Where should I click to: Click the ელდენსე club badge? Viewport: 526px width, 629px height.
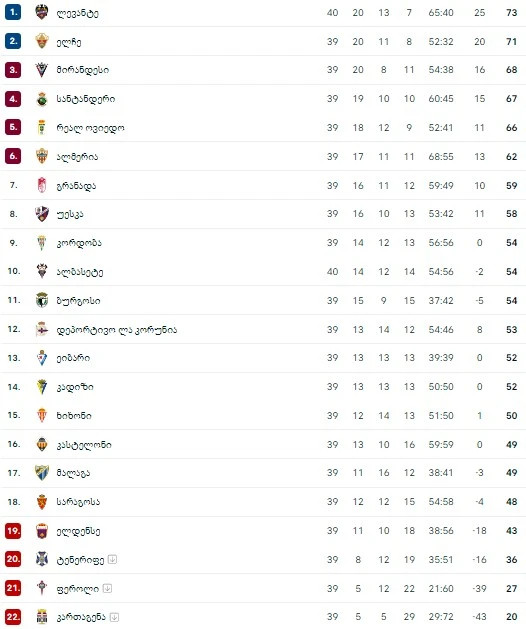point(42,531)
